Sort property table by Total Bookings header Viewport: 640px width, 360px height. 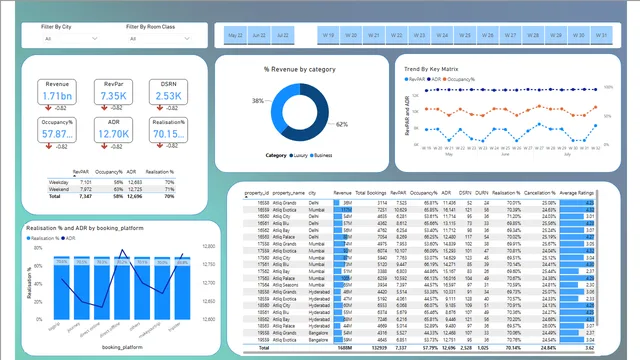point(371,193)
